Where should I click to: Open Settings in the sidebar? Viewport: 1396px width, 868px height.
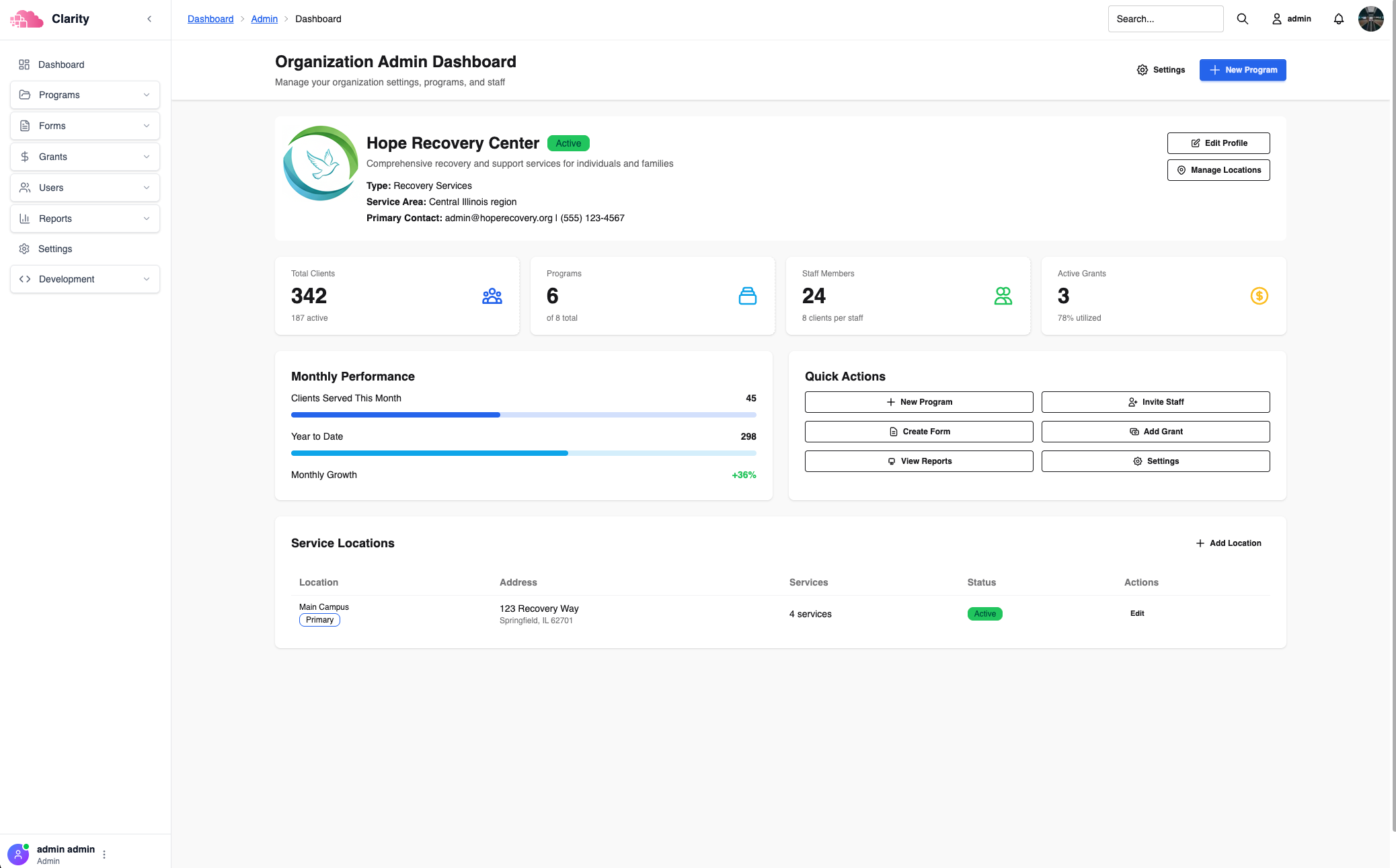pos(55,249)
